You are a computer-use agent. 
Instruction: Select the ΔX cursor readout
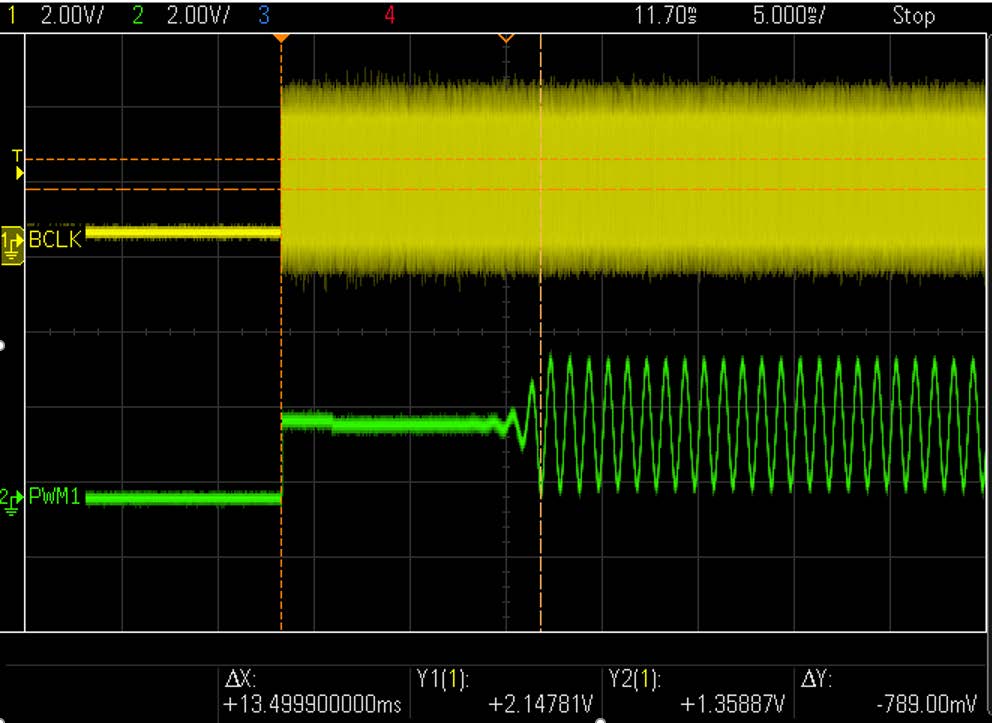tap(315, 693)
